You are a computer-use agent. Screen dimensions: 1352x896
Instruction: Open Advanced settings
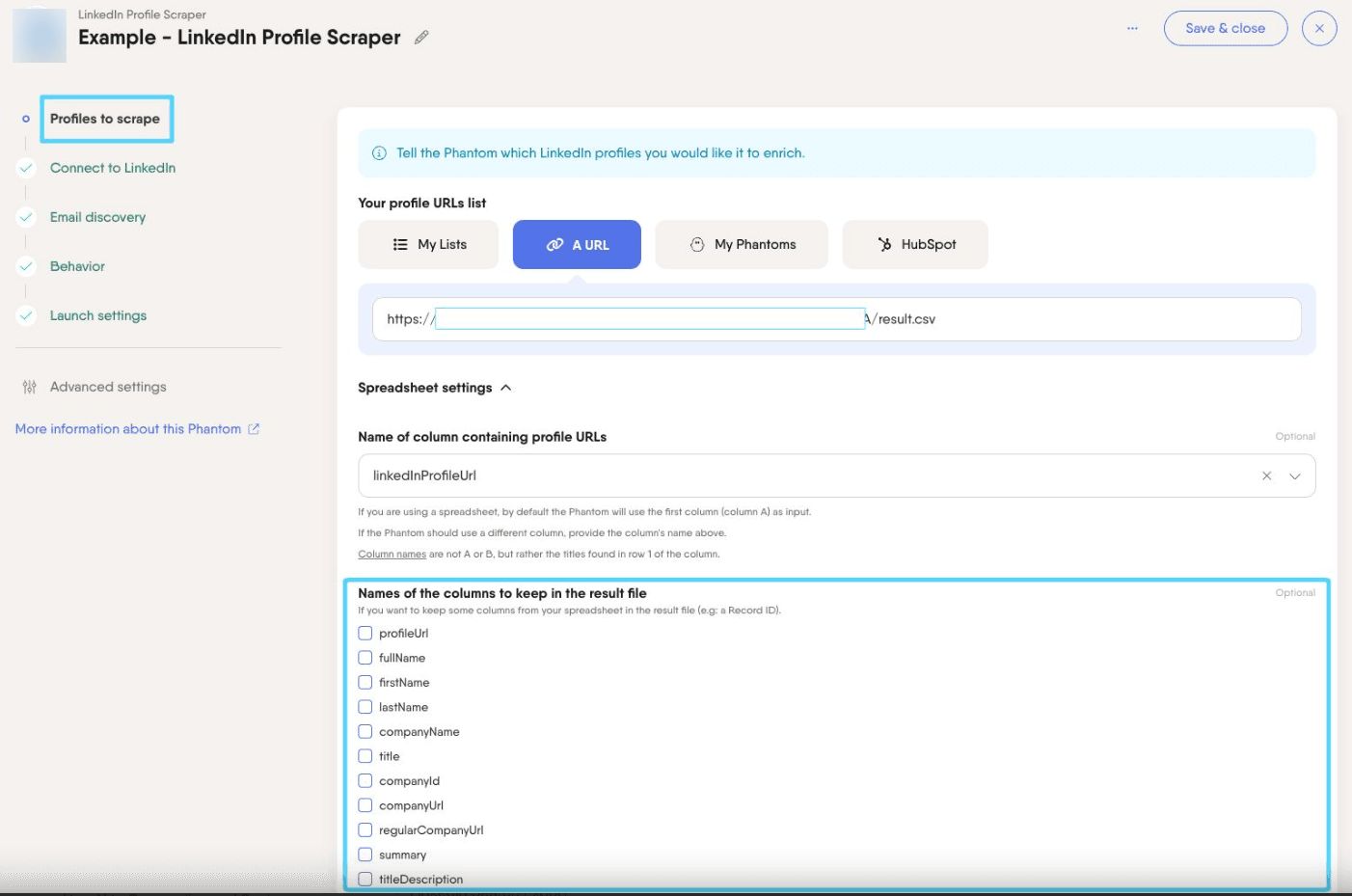point(108,387)
